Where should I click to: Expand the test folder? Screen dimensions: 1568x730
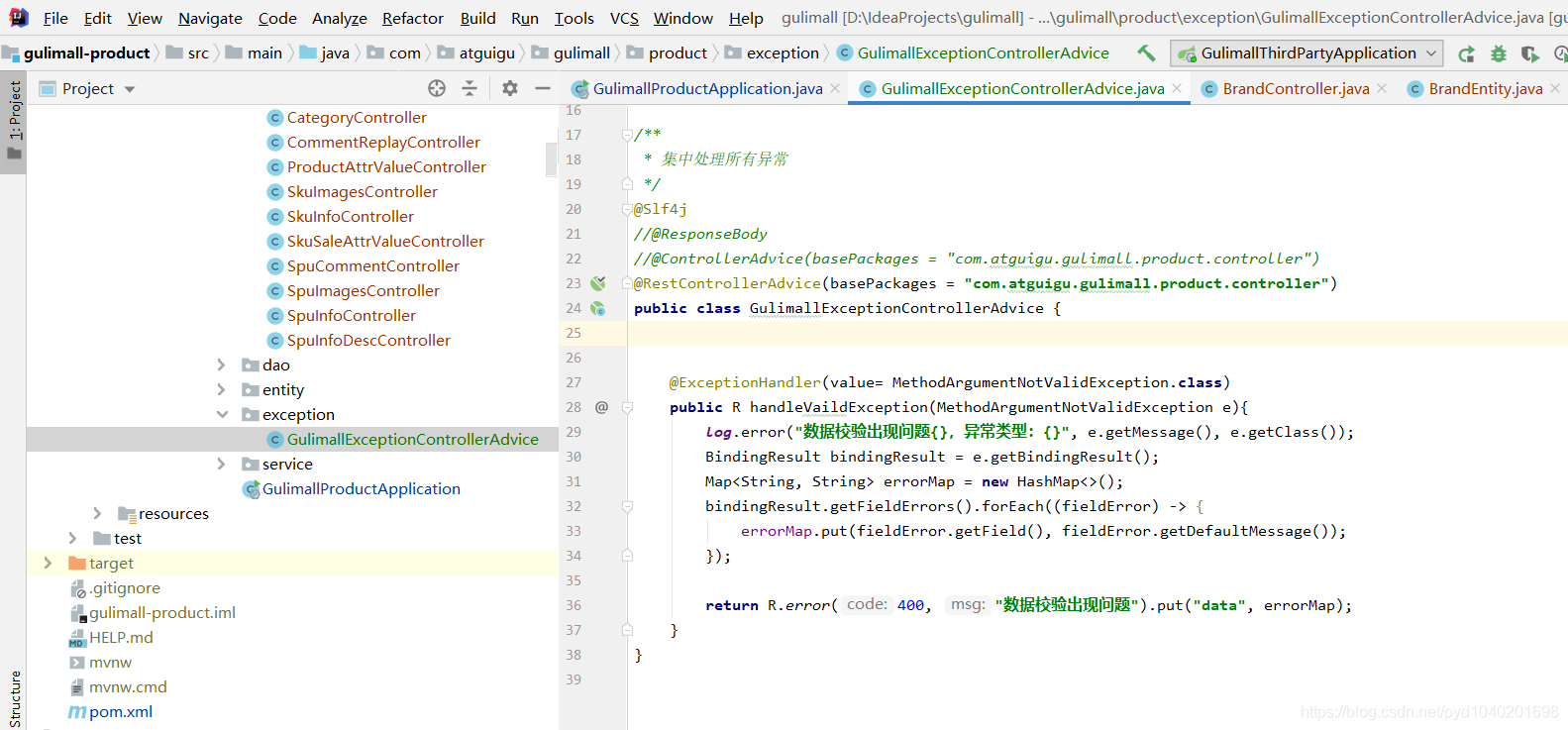pos(72,538)
